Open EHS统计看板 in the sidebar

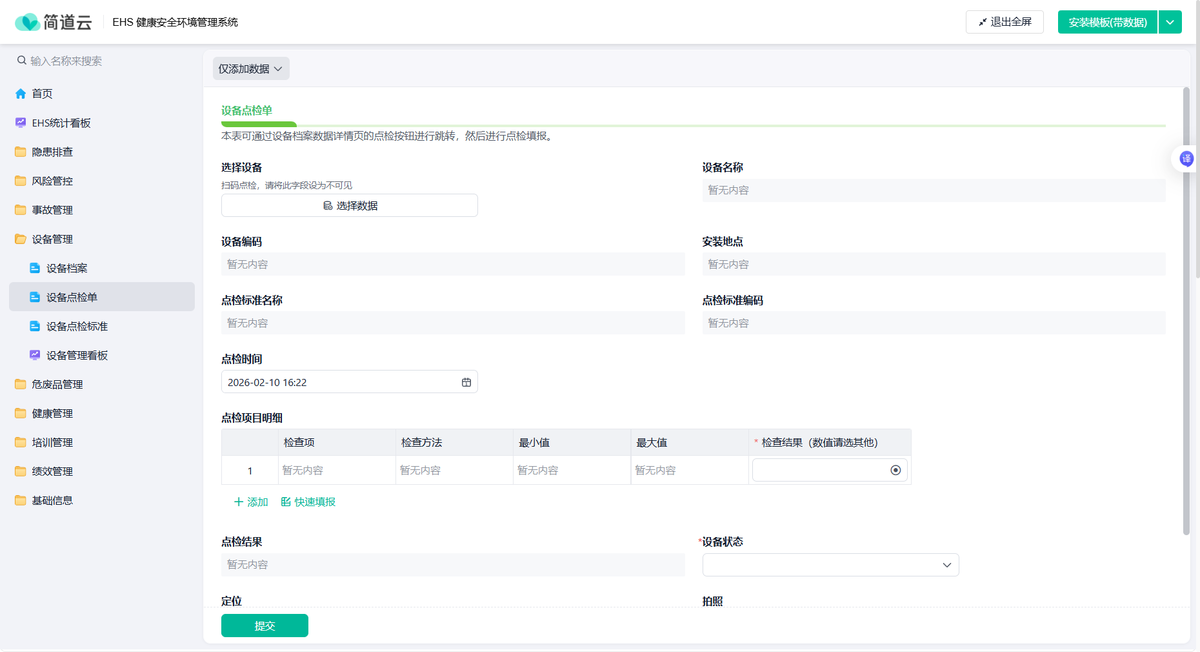point(101,123)
